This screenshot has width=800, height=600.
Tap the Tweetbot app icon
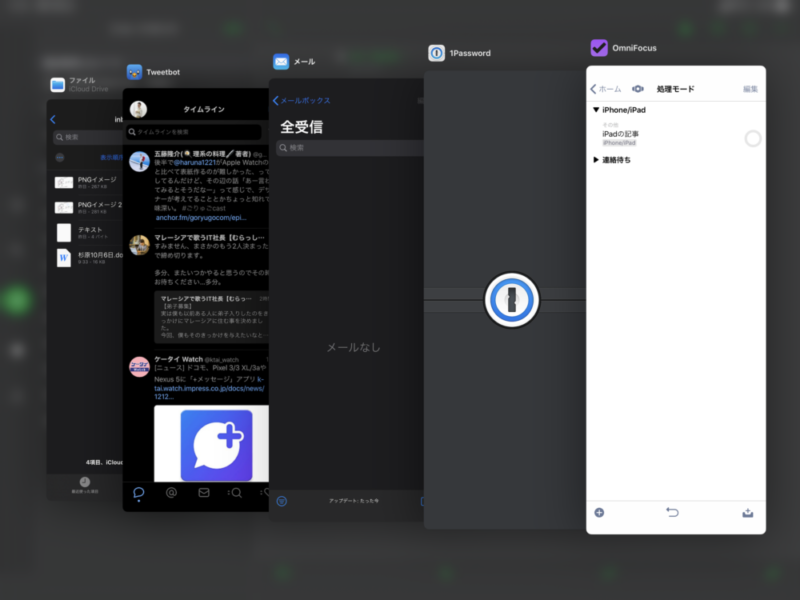tap(134, 72)
